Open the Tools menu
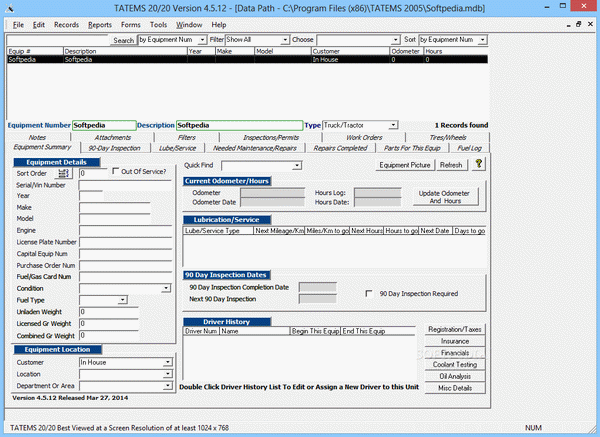600x437 pixels. tap(158, 25)
